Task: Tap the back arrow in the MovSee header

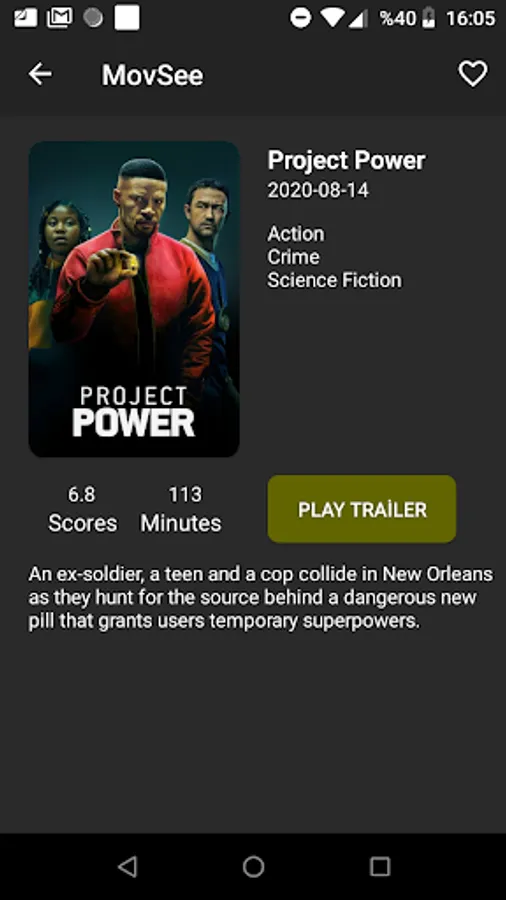Action: [40, 74]
